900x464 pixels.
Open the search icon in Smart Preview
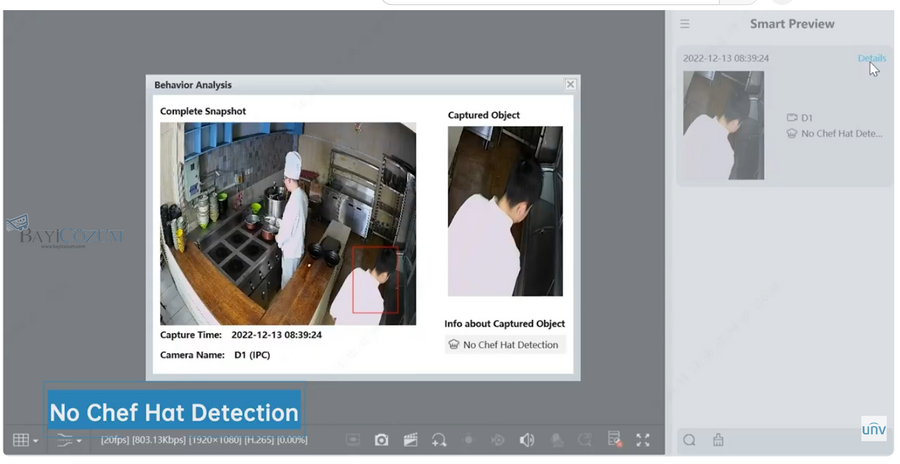[x=689, y=440]
